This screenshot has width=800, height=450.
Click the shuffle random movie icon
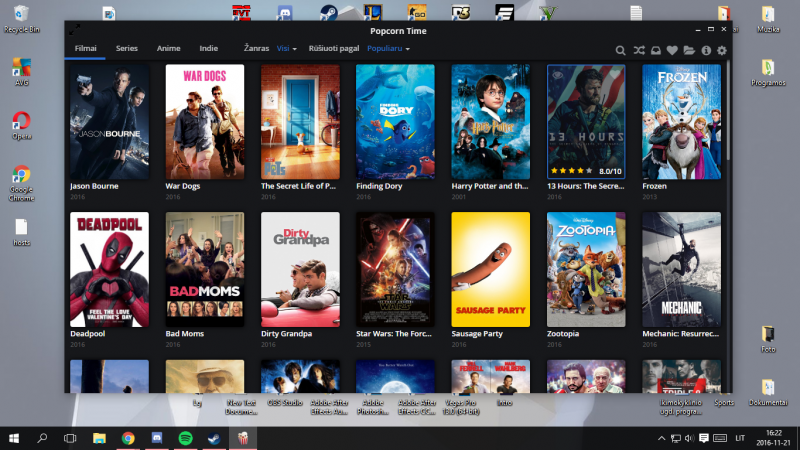pos(638,51)
